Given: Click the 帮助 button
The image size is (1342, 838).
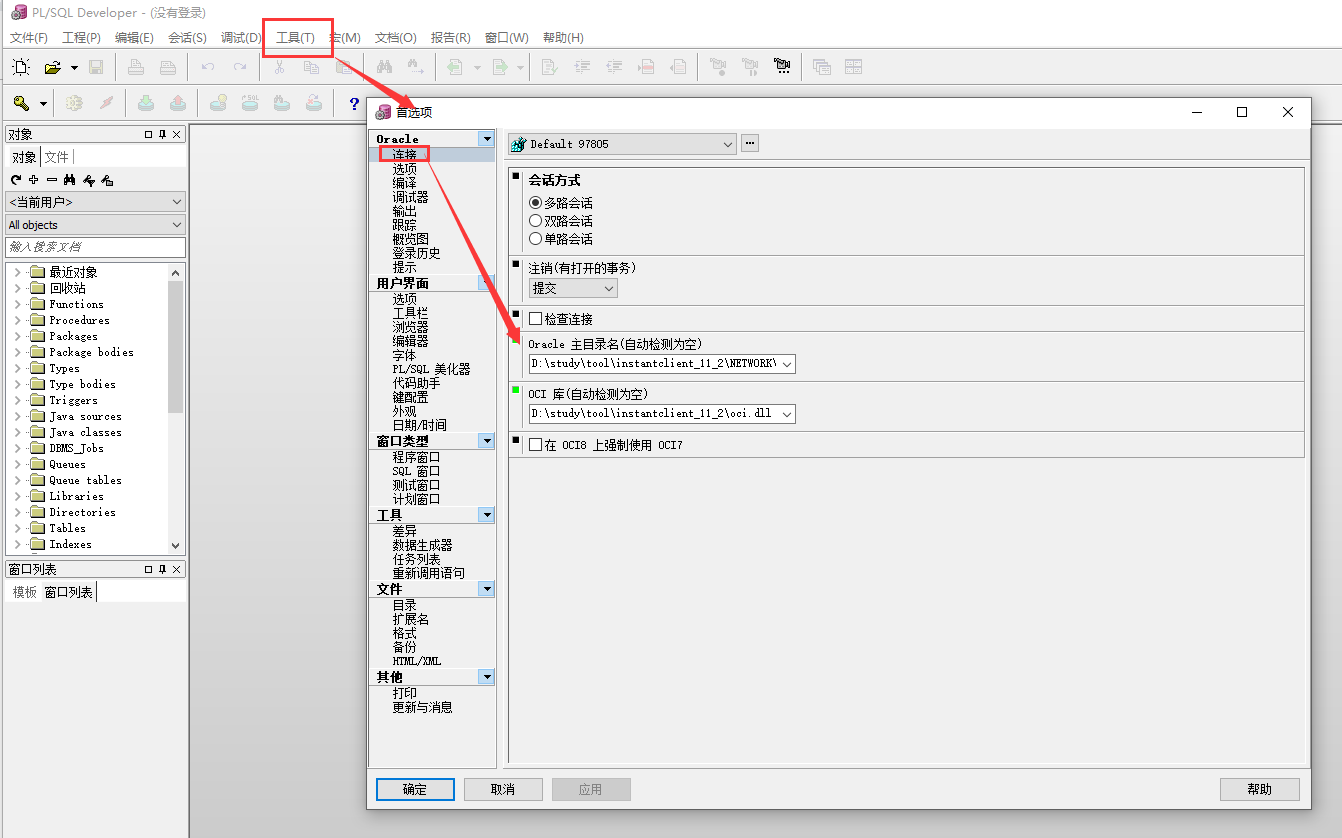Looking at the screenshot, I should 1260,789.
